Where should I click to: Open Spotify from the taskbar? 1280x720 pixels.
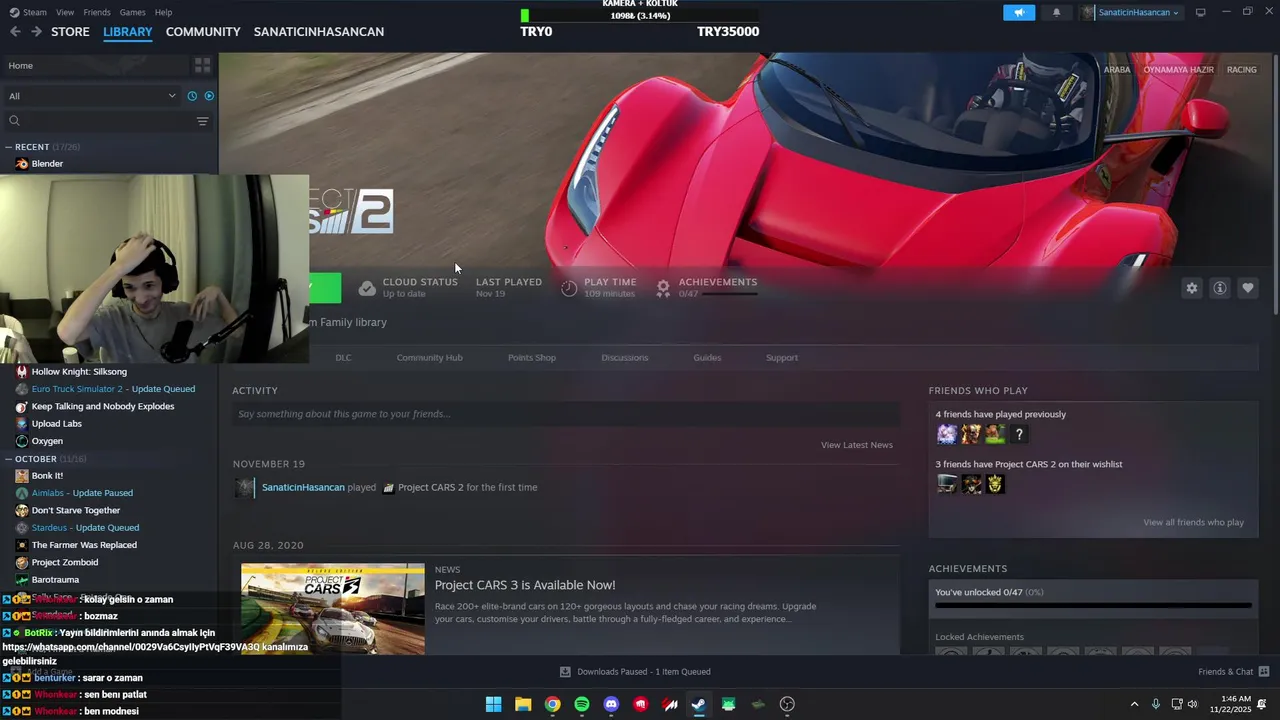pyautogui.click(x=582, y=704)
